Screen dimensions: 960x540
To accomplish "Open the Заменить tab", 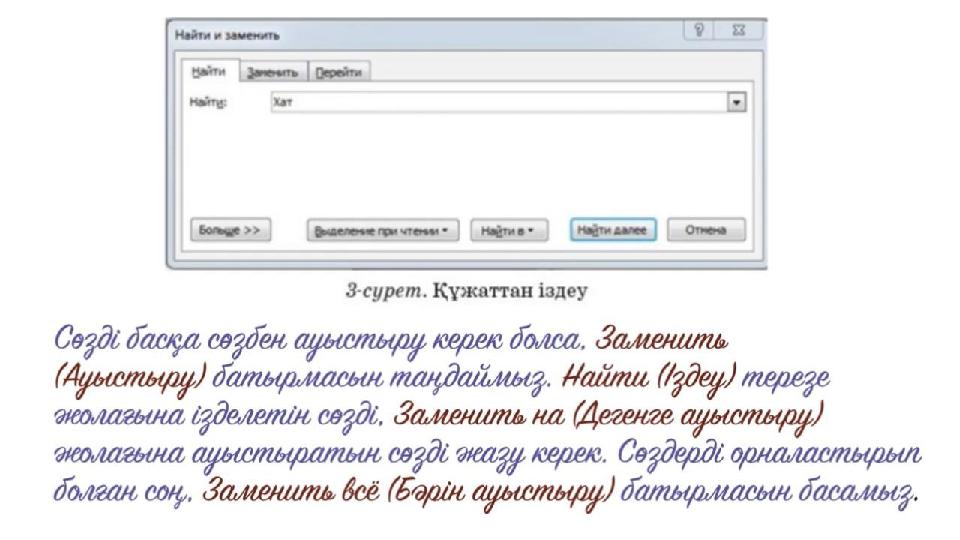I will (273, 72).
